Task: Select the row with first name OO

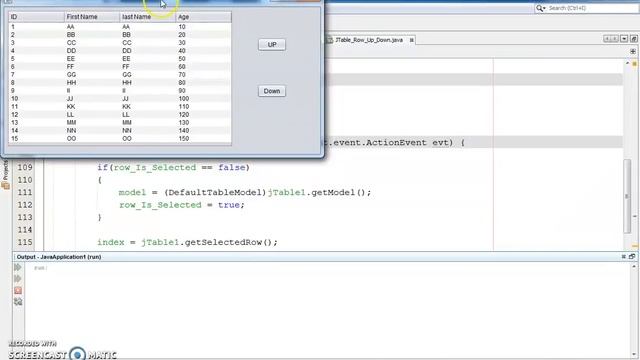Action: [x=120, y=138]
